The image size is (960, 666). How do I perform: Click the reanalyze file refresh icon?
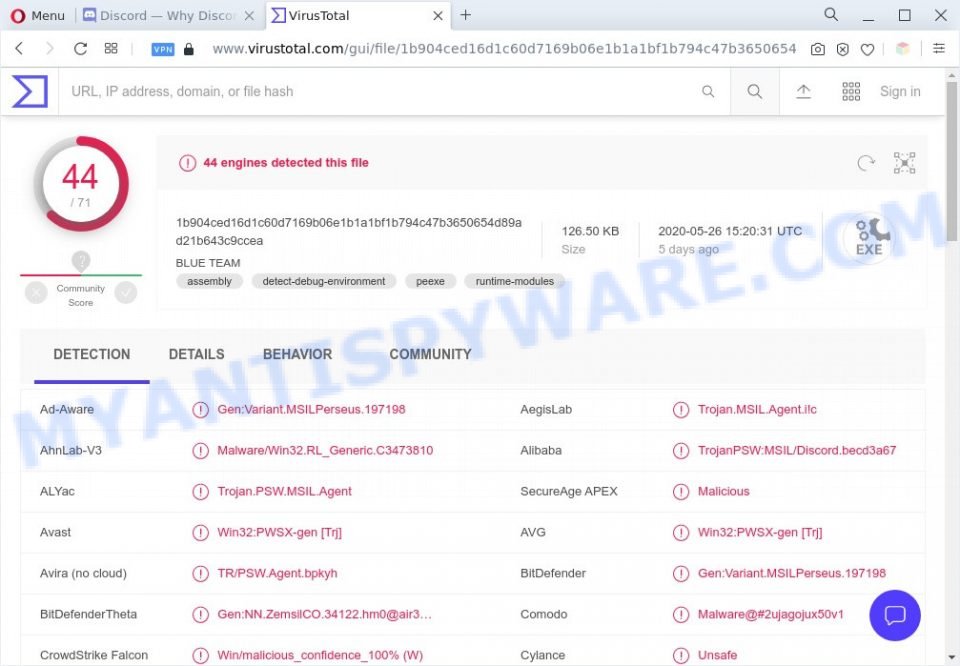tap(866, 163)
